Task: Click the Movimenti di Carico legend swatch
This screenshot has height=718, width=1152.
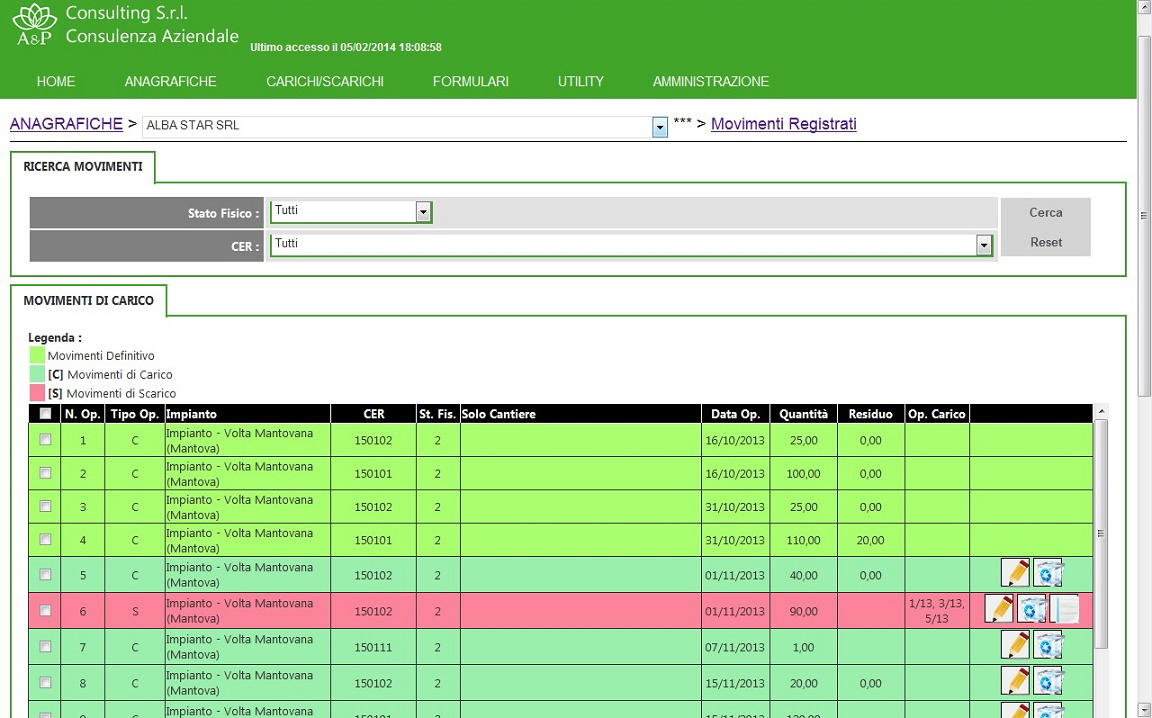Action: (x=37, y=374)
